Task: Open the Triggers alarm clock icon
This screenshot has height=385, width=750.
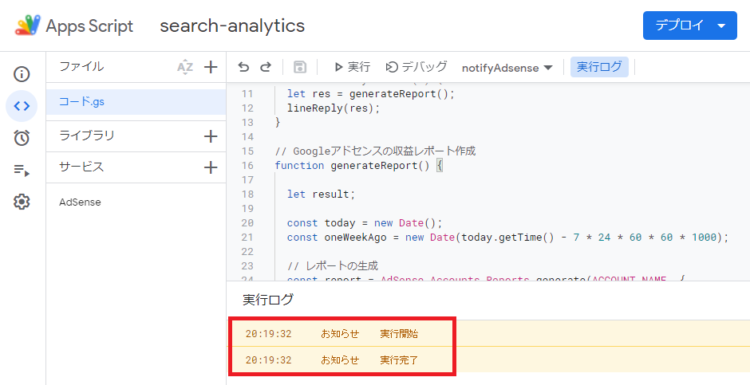Action: [x=22, y=138]
